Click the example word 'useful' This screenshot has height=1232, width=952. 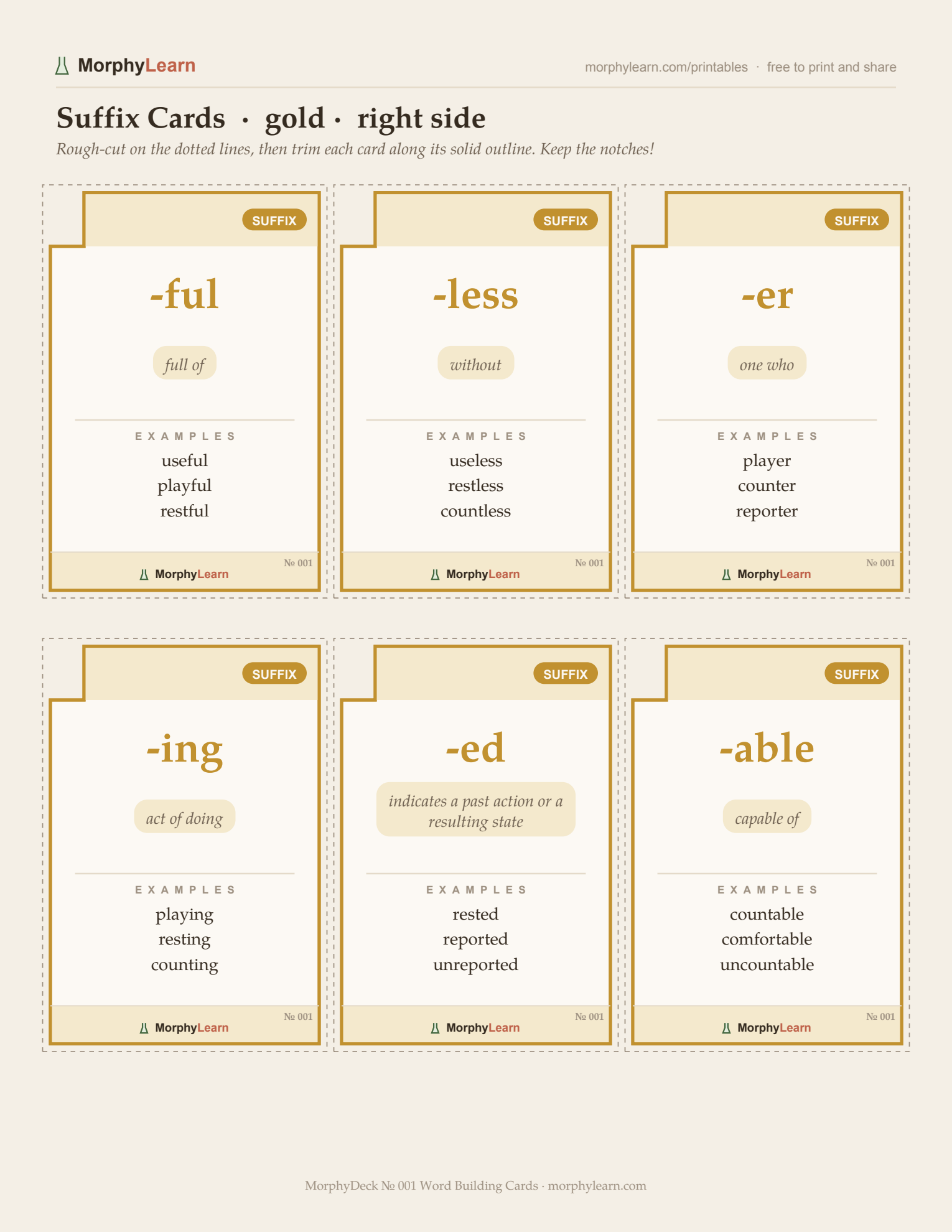[x=185, y=461]
